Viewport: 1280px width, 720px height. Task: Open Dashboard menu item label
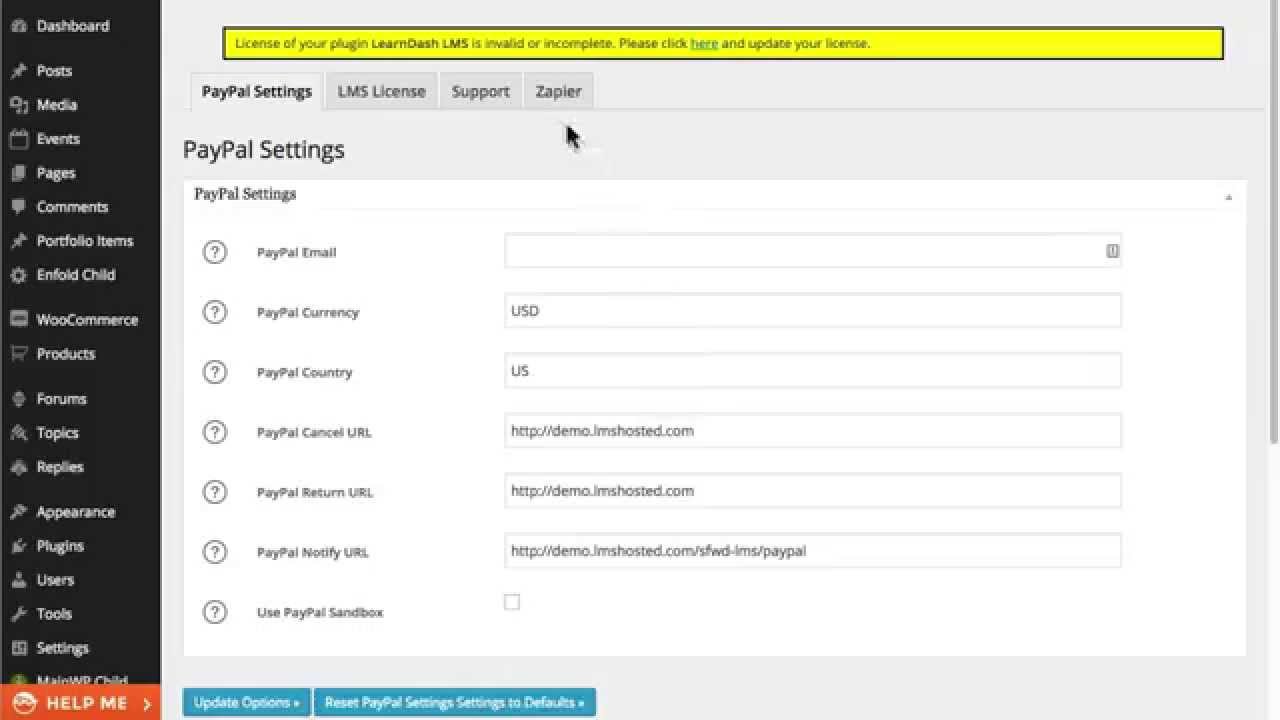coord(73,26)
